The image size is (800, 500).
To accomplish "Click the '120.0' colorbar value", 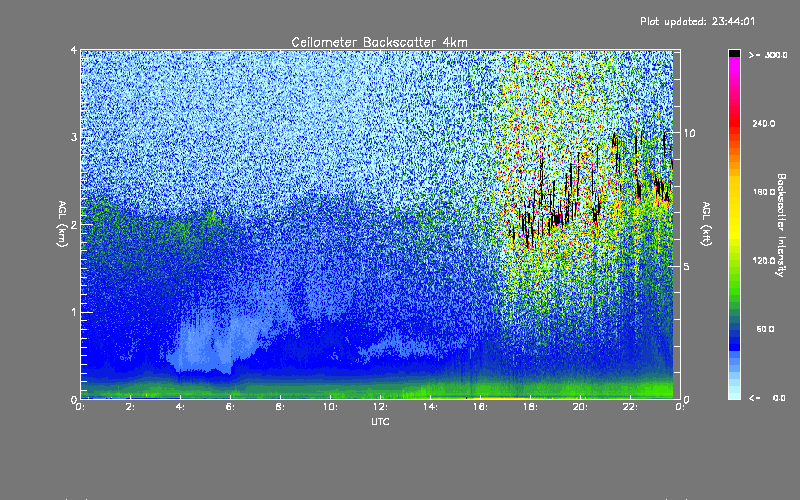I will [x=764, y=260].
